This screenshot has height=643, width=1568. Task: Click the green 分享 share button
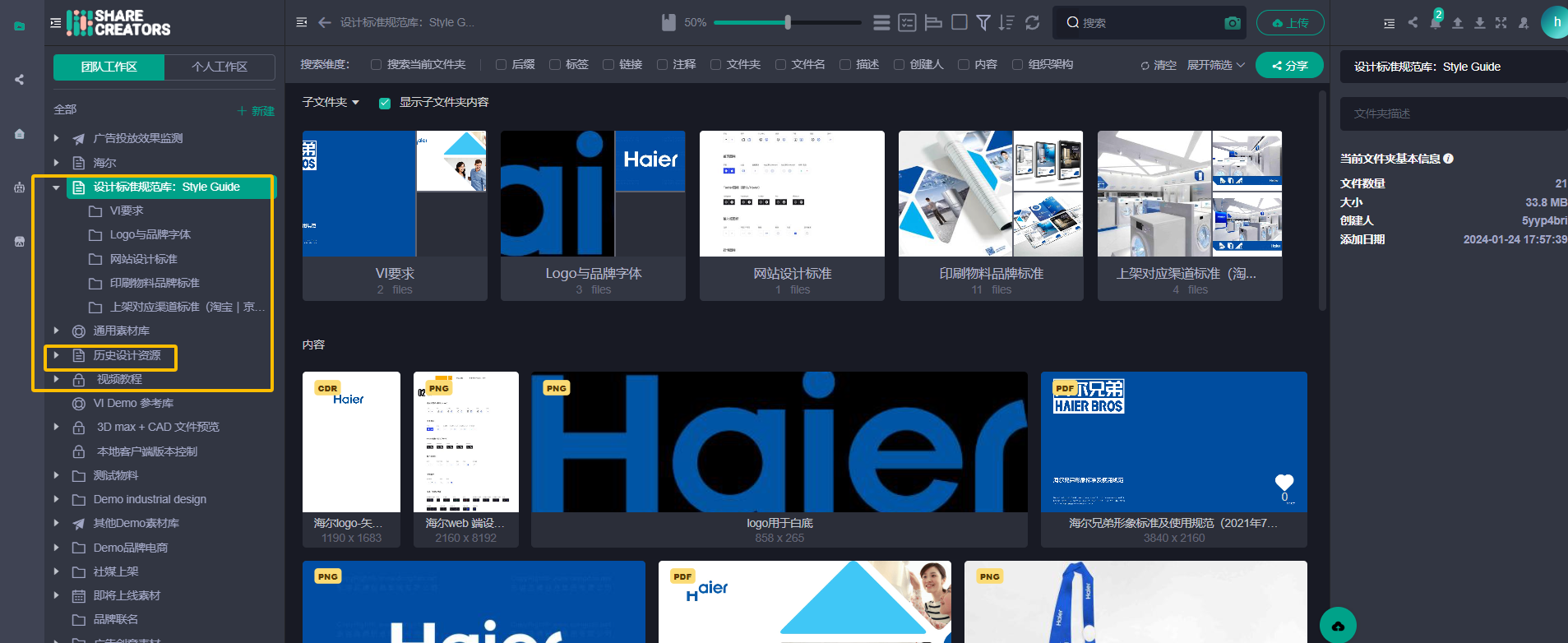(1289, 65)
